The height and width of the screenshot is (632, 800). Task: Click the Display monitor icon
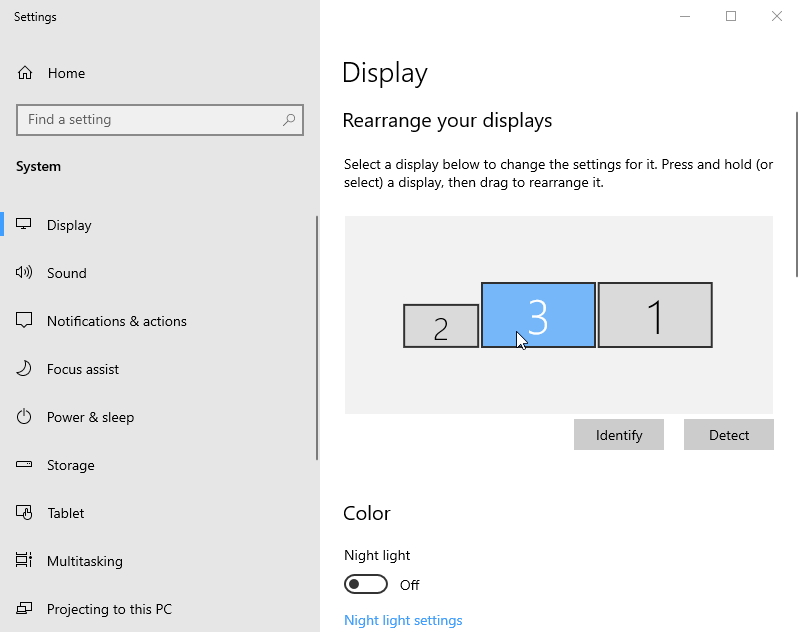(x=25, y=225)
